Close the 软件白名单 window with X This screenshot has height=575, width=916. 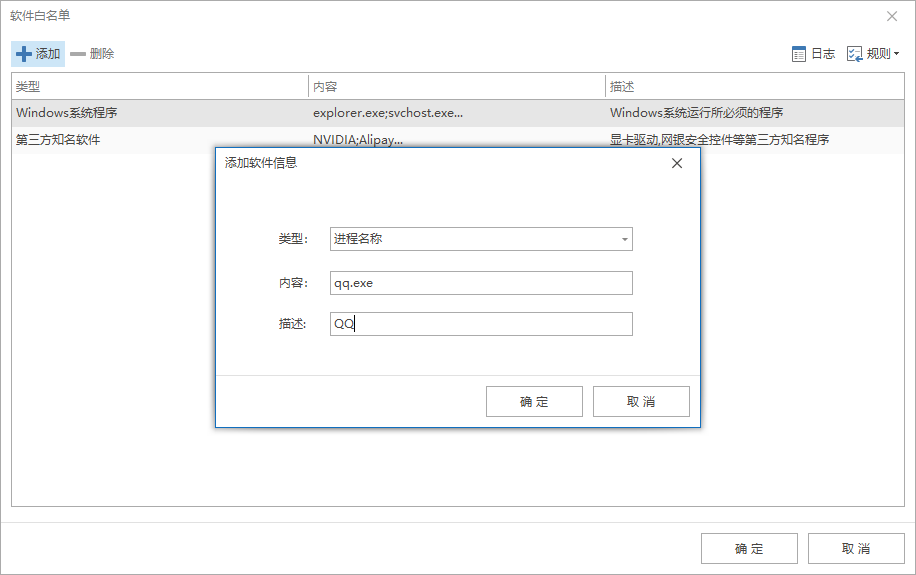892,16
